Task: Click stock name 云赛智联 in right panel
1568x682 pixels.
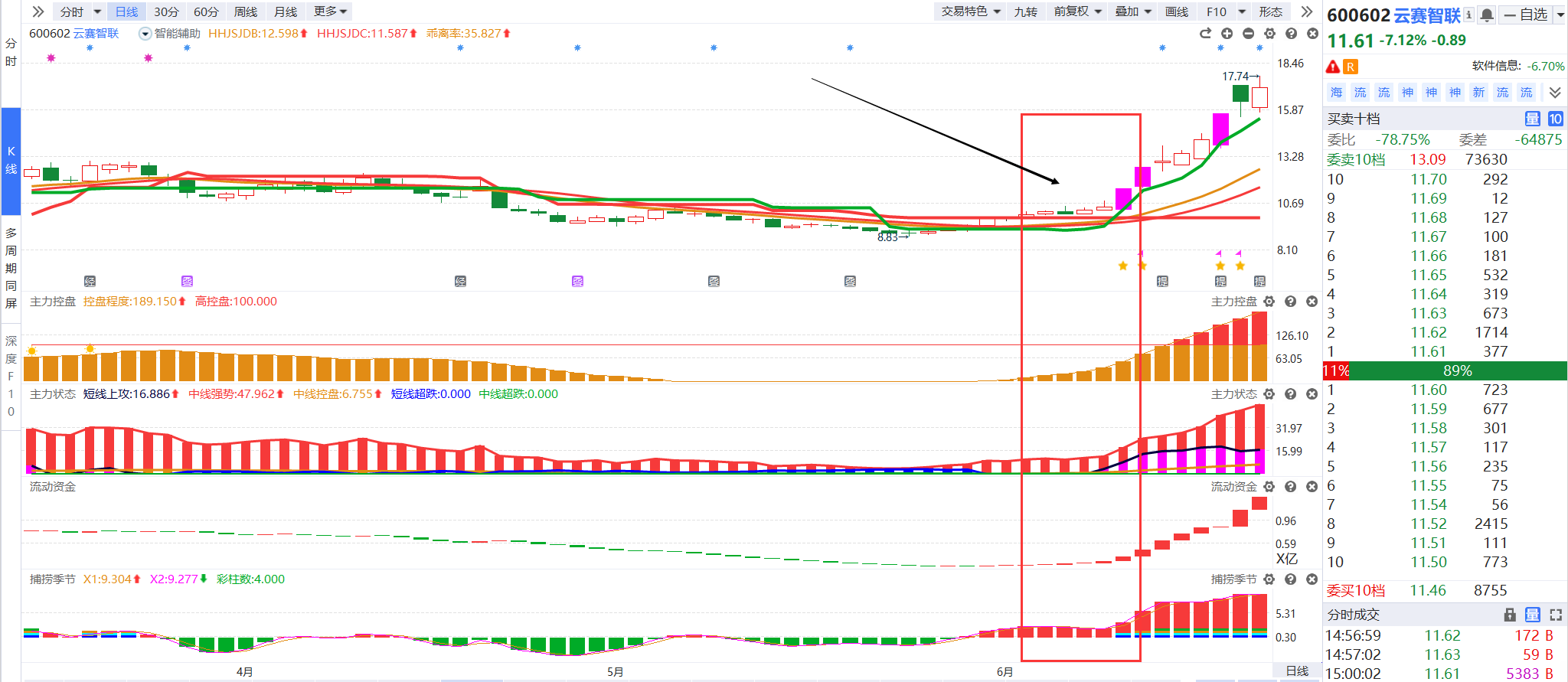Action: tap(1427, 15)
